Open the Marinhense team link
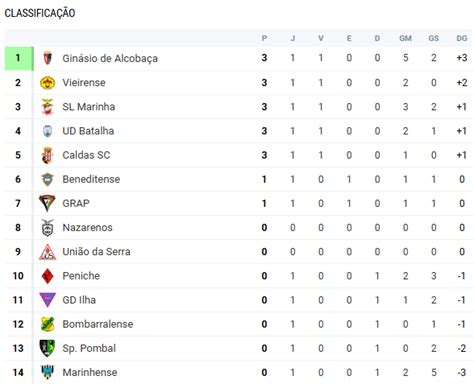474x384 pixels. [x=90, y=372]
